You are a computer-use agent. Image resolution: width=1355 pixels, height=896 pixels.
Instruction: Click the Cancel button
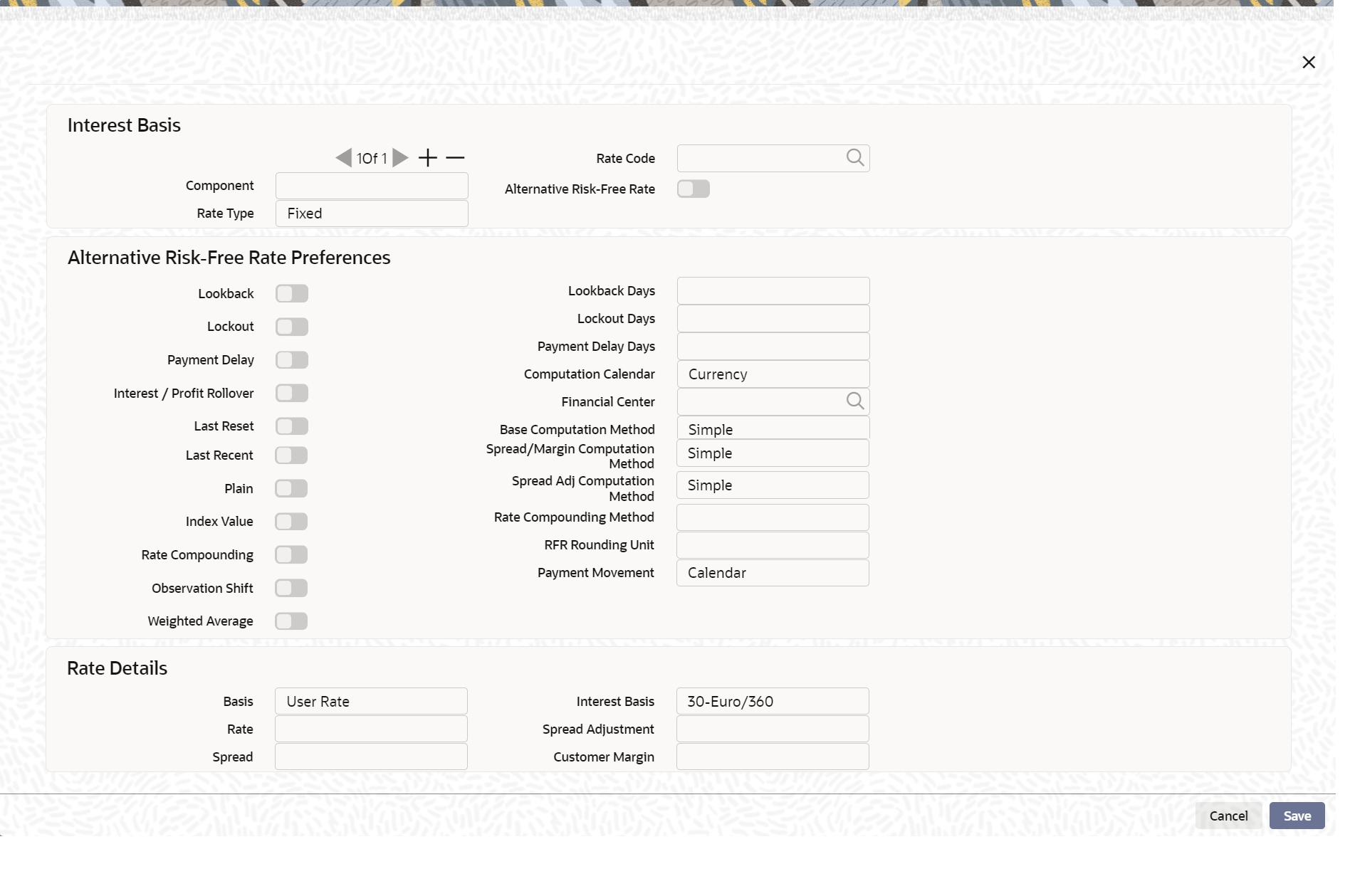[1229, 816]
